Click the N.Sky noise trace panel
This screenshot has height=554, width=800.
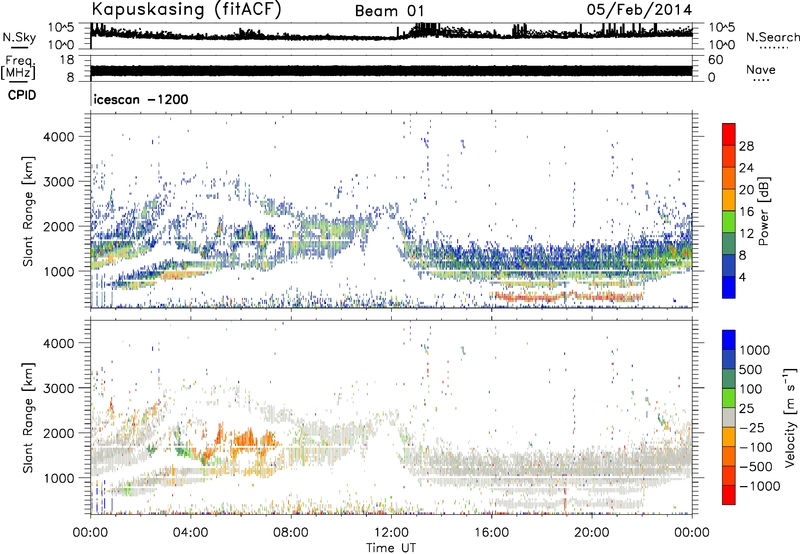click(x=391, y=36)
